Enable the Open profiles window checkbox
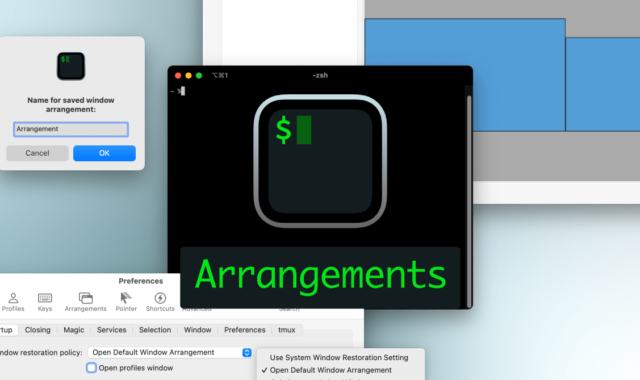Image resolution: width=640 pixels, height=380 pixels. tap(91, 368)
